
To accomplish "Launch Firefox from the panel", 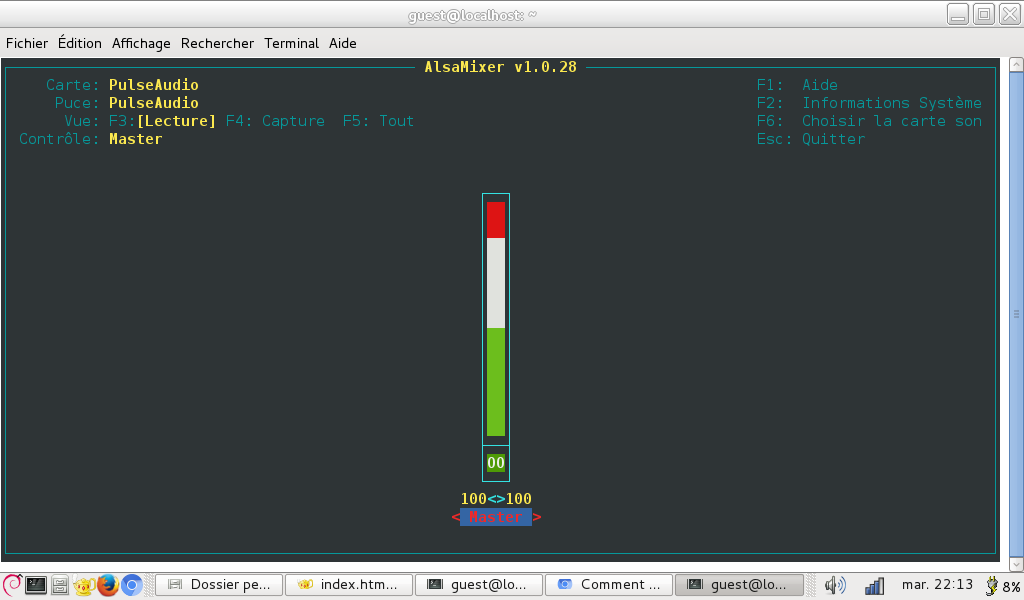I will tap(108, 585).
